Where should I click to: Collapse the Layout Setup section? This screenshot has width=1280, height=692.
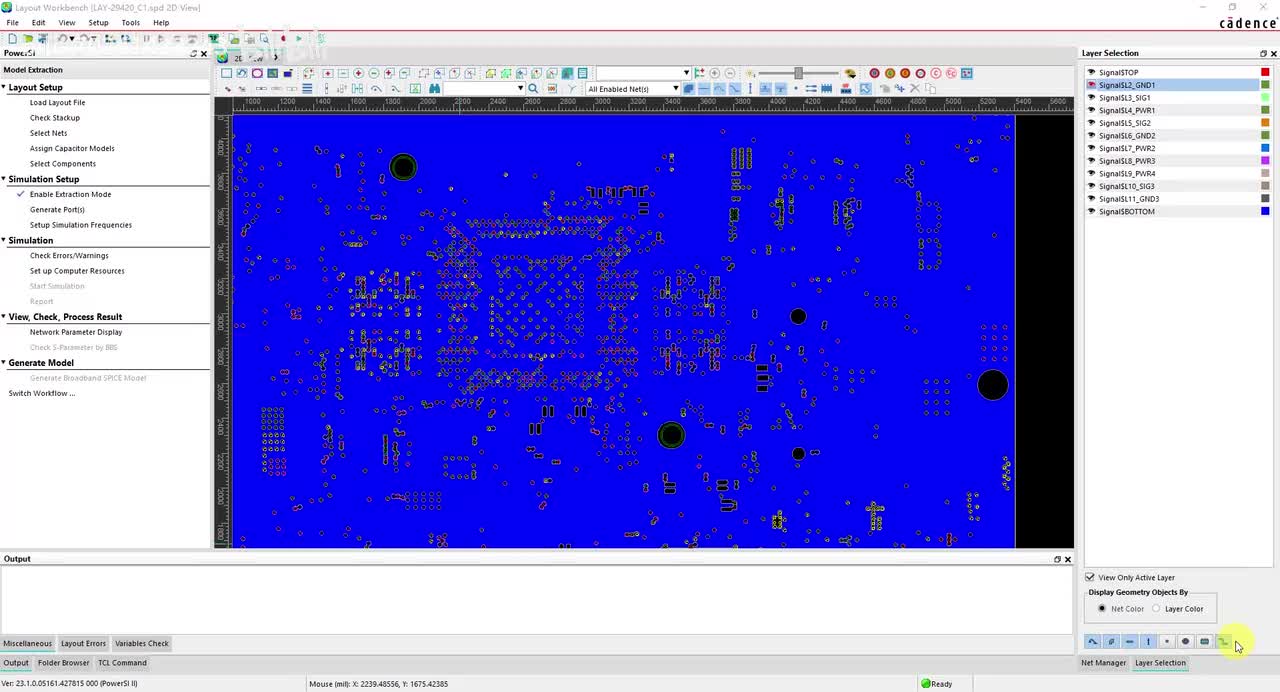4,87
